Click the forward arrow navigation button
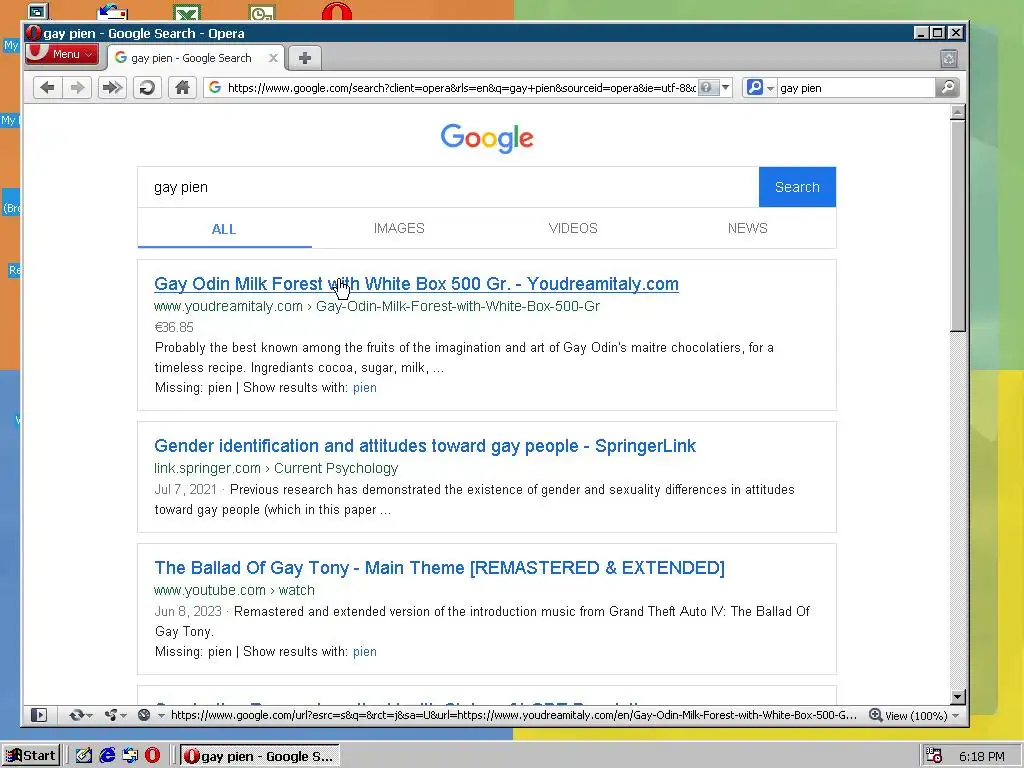The height and width of the screenshot is (768, 1024). [x=78, y=88]
